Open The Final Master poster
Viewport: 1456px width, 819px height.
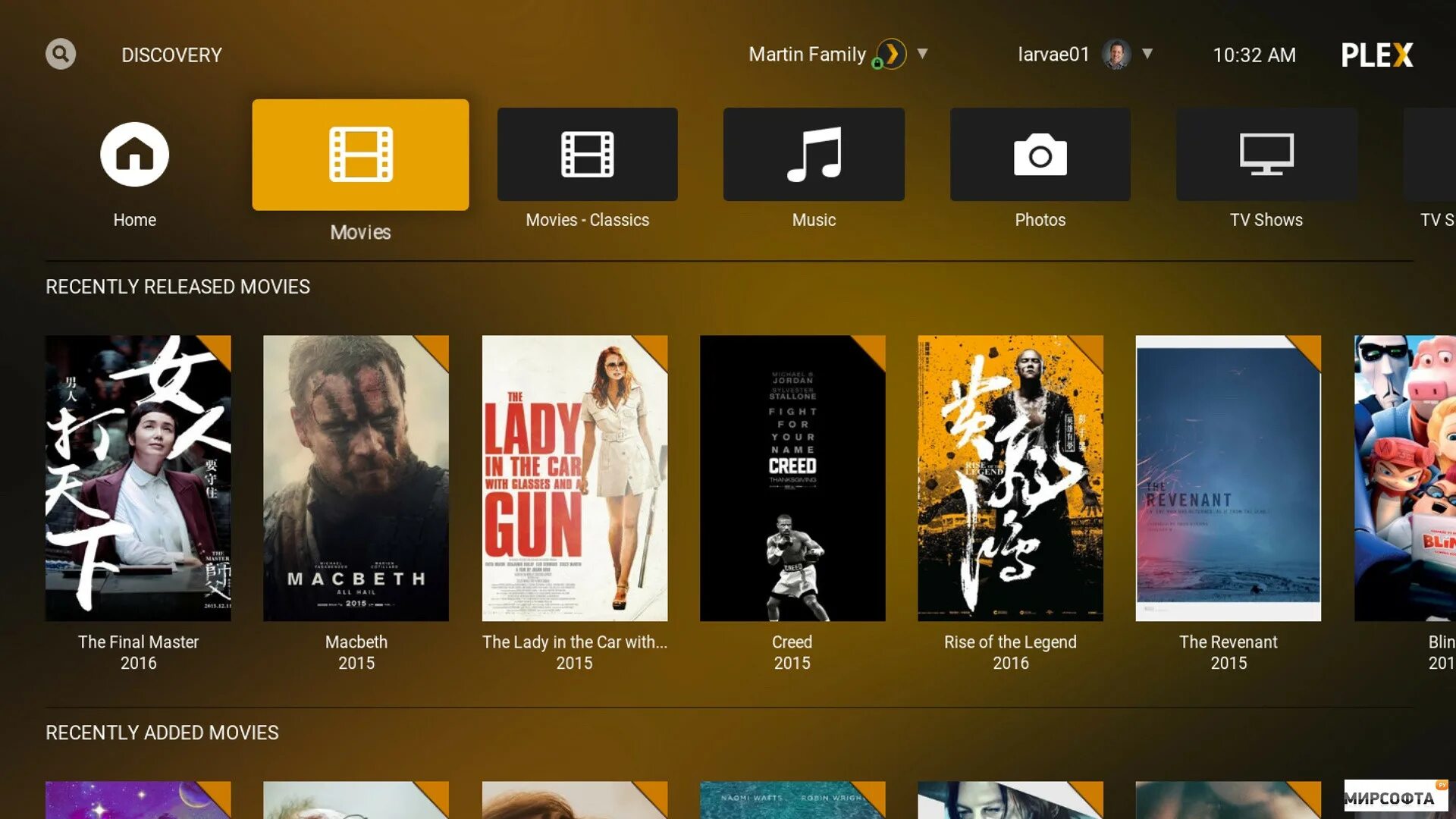(x=138, y=478)
